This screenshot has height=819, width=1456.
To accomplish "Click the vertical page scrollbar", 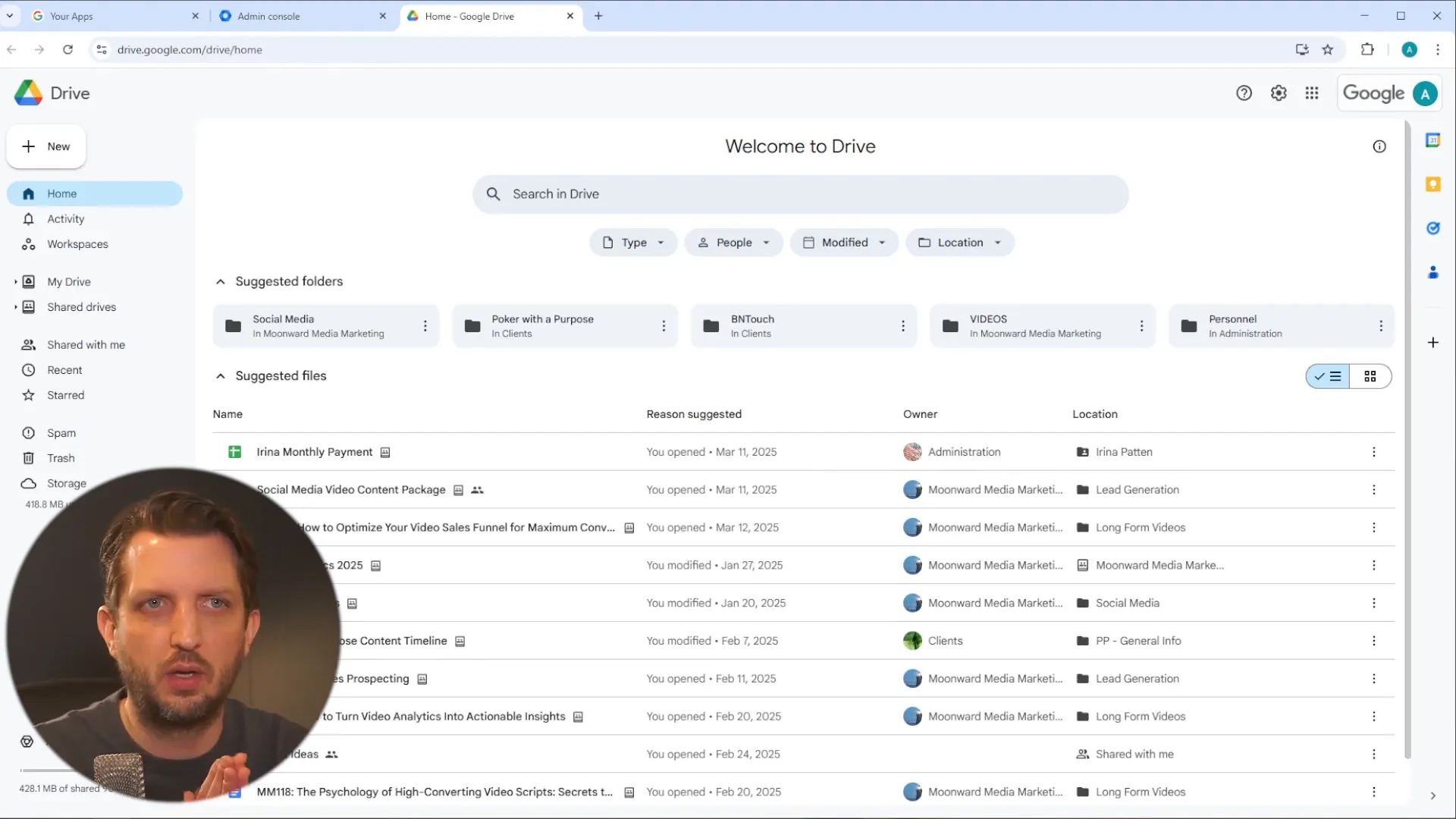I will pyautogui.click(x=1407, y=440).
